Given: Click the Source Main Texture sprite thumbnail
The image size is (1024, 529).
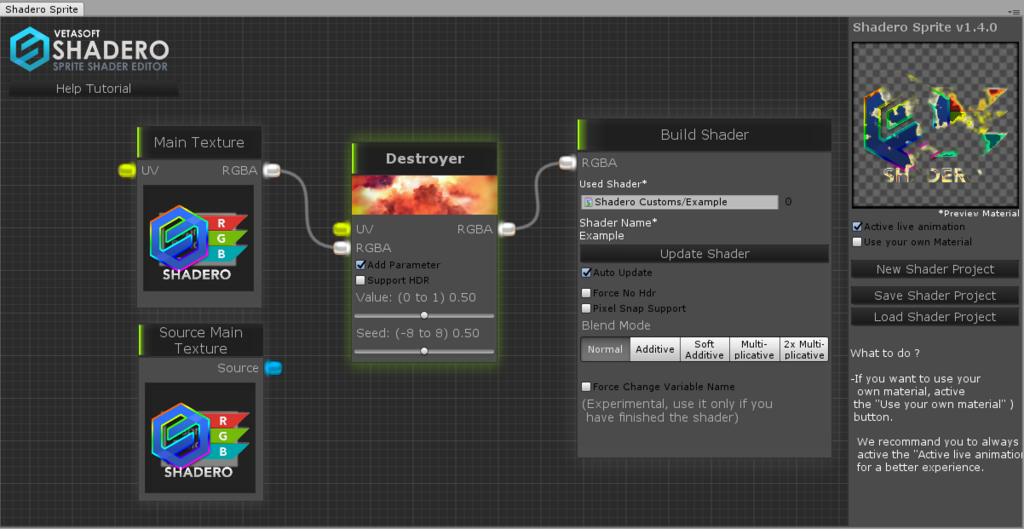Looking at the screenshot, I should [x=200, y=438].
